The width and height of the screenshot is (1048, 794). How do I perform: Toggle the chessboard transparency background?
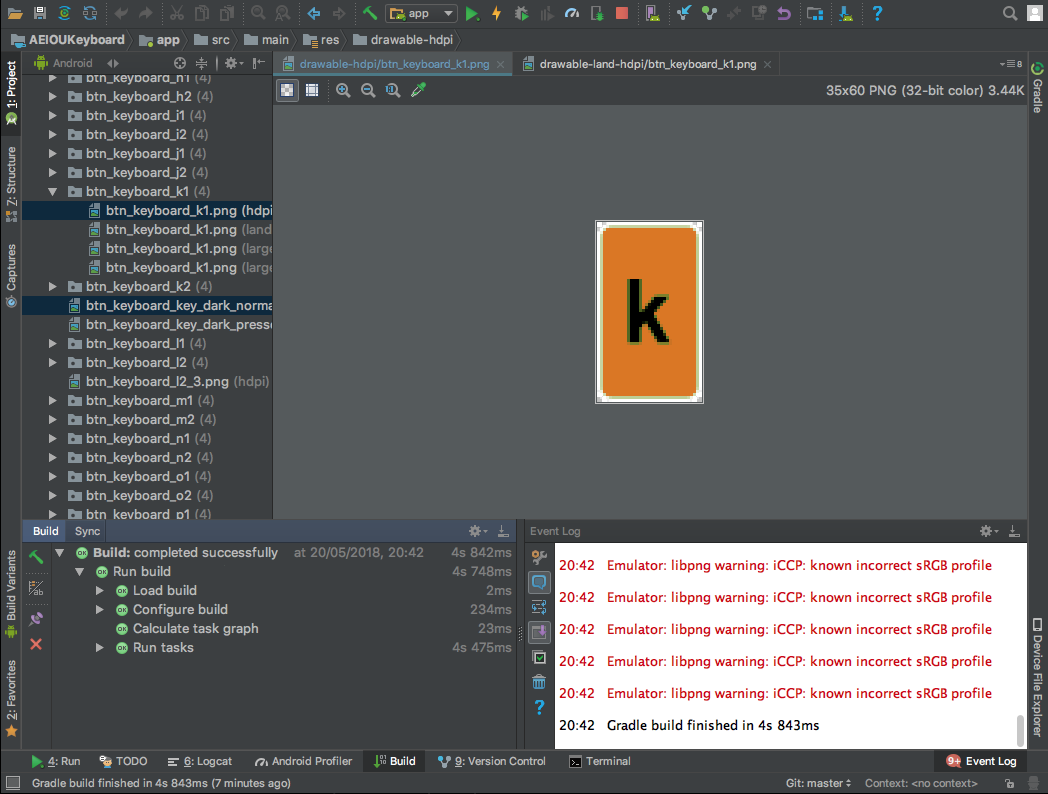coord(288,90)
